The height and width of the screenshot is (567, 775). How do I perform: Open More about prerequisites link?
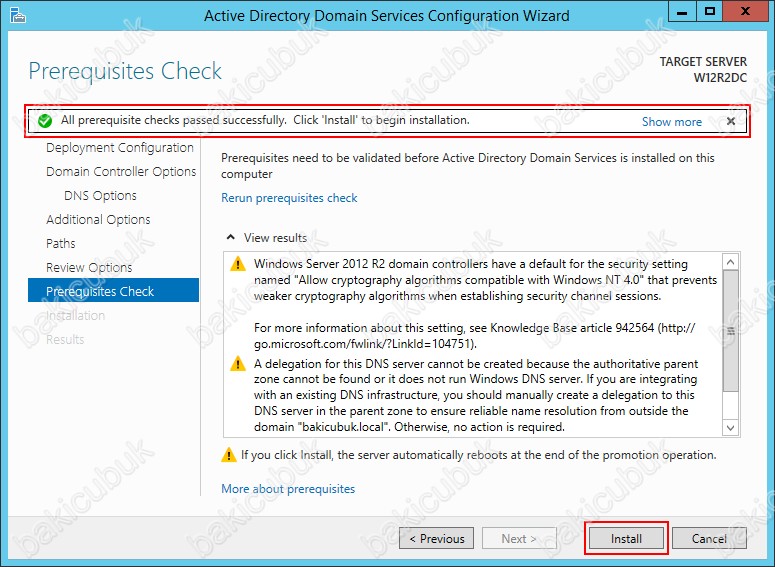click(x=288, y=489)
